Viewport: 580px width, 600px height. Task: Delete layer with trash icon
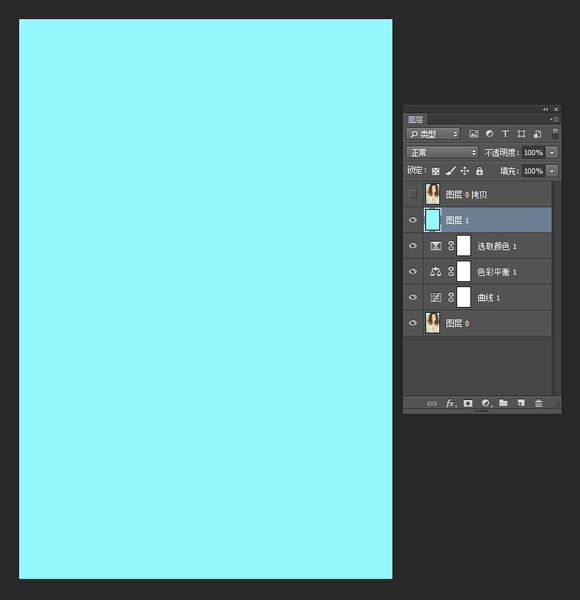(538, 403)
